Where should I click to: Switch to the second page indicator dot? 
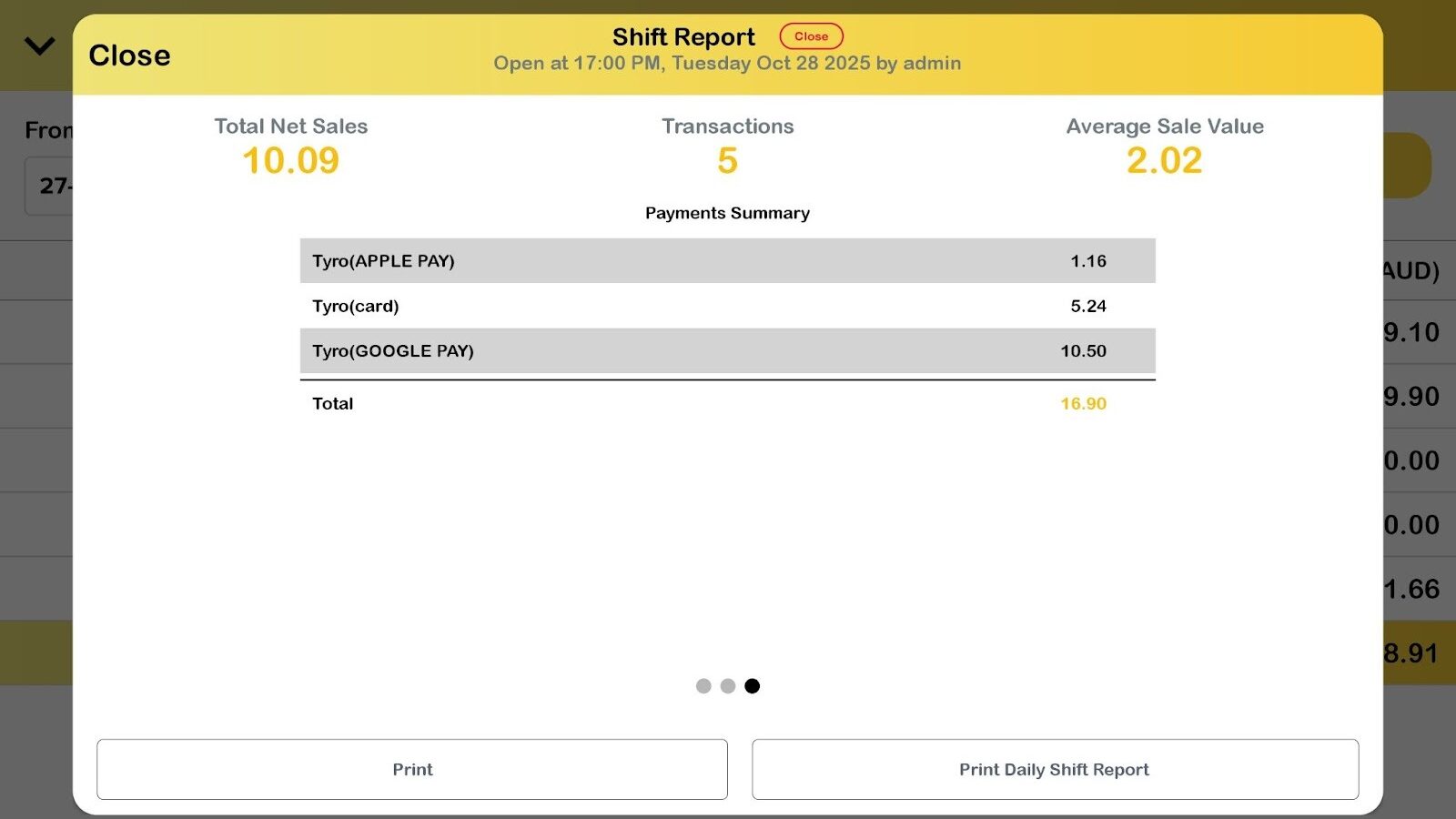coord(728,686)
